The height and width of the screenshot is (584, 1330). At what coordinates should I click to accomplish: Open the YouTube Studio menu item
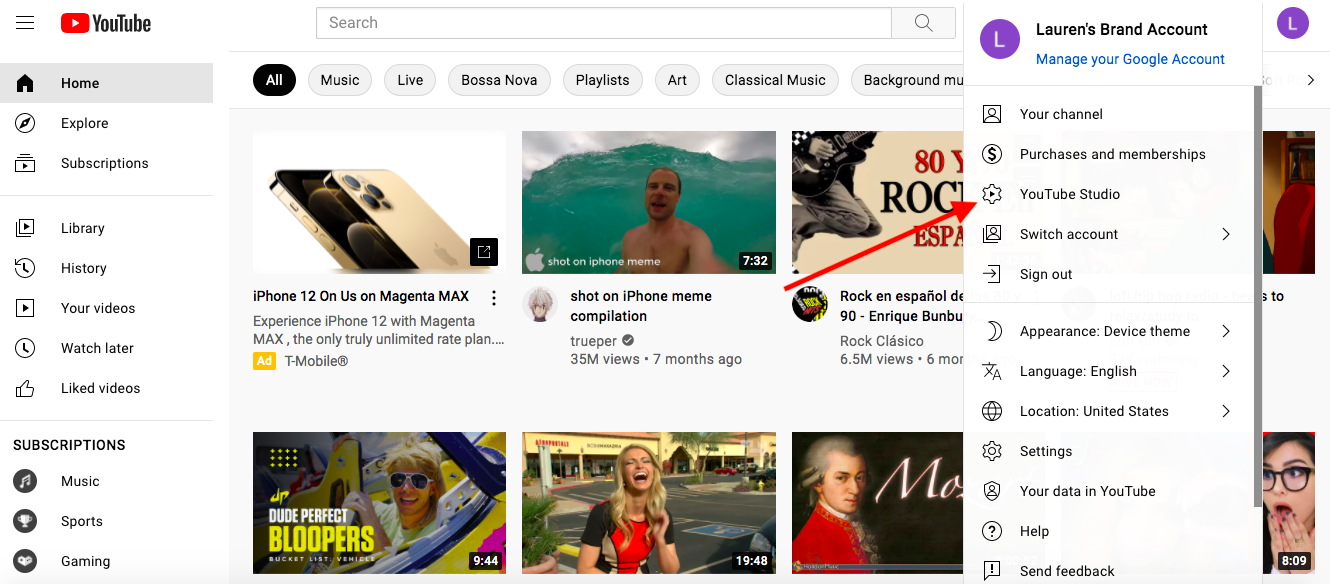1108,194
